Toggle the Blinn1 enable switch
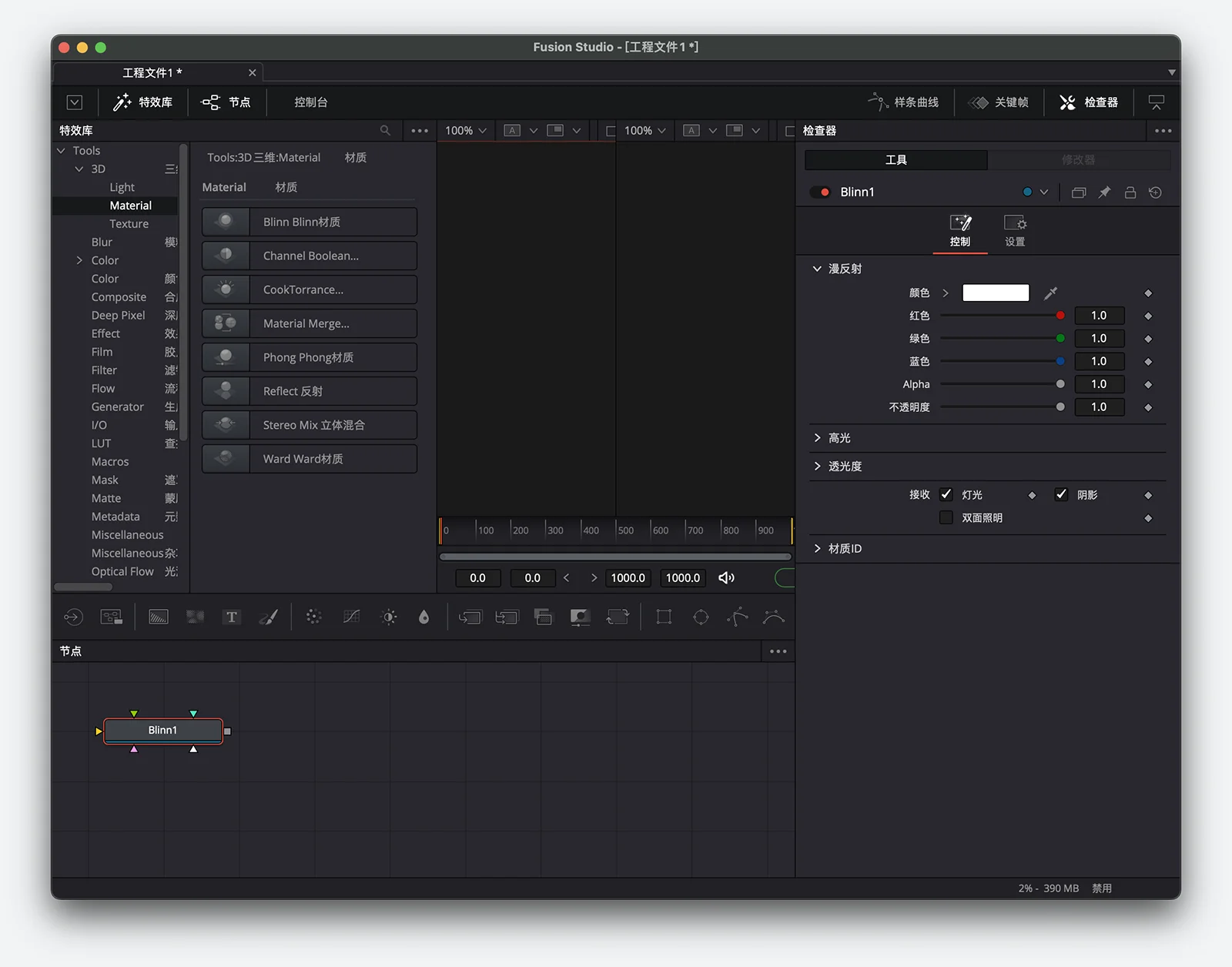This screenshot has height=967, width=1232. pyautogui.click(x=821, y=192)
